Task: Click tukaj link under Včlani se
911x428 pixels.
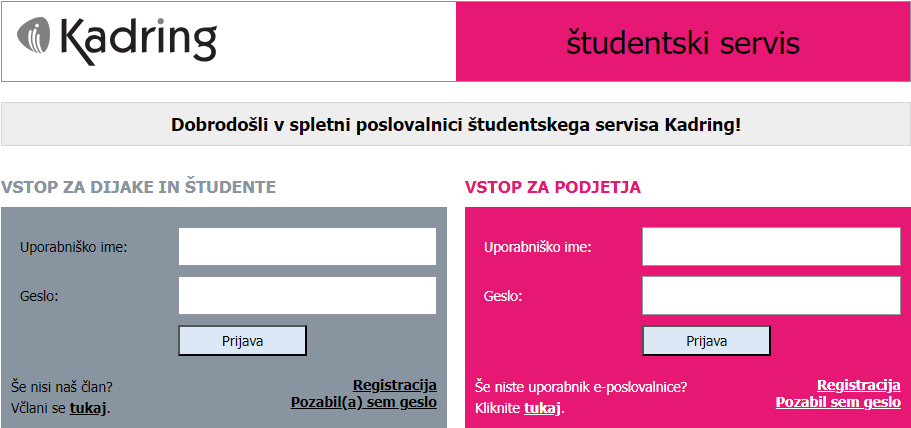Action: coord(89,408)
